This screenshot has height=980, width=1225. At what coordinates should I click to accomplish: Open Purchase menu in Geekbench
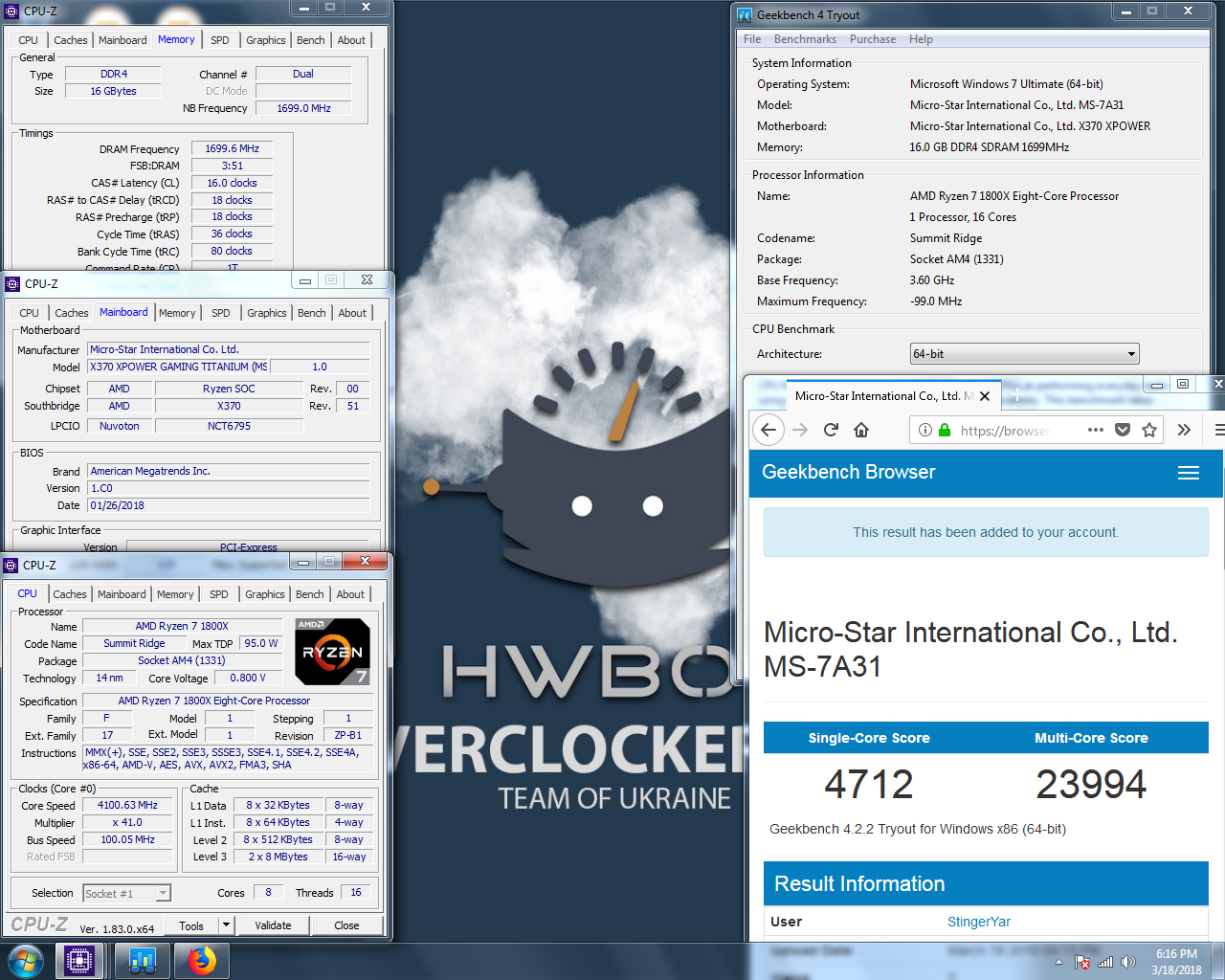[x=873, y=39]
